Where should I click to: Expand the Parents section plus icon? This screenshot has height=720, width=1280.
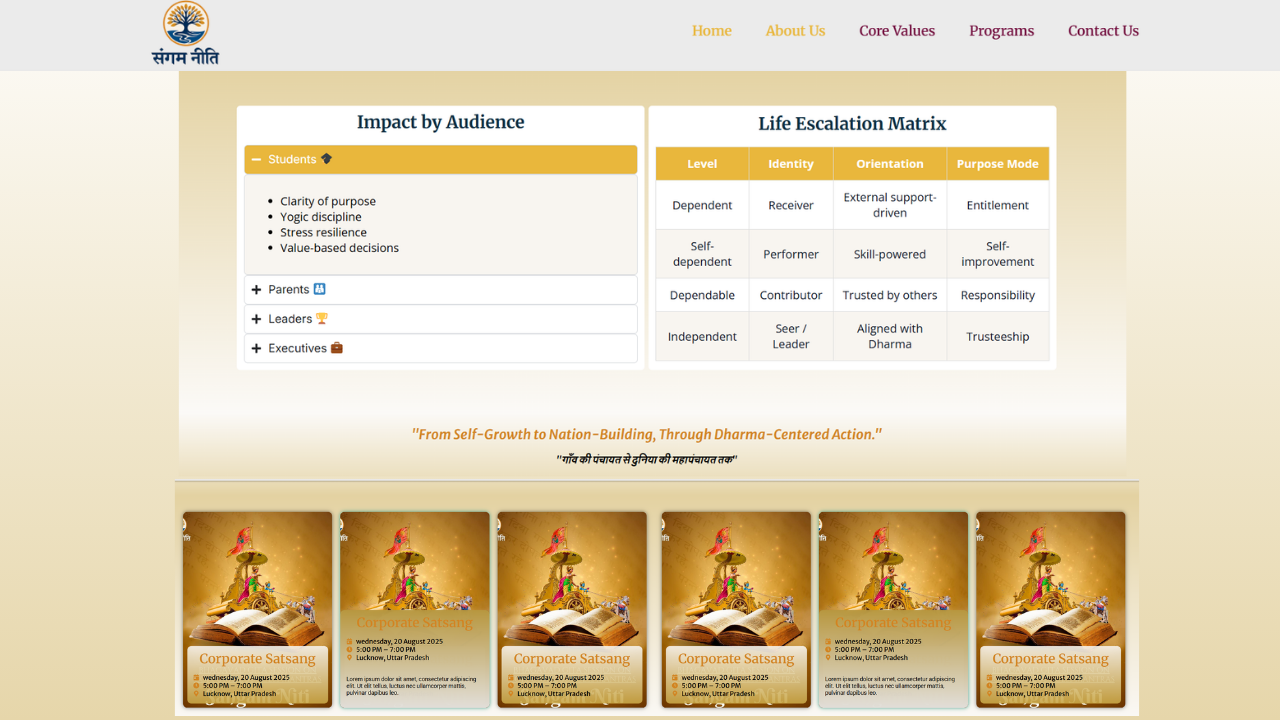pyautogui.click(x=257, y=289)
